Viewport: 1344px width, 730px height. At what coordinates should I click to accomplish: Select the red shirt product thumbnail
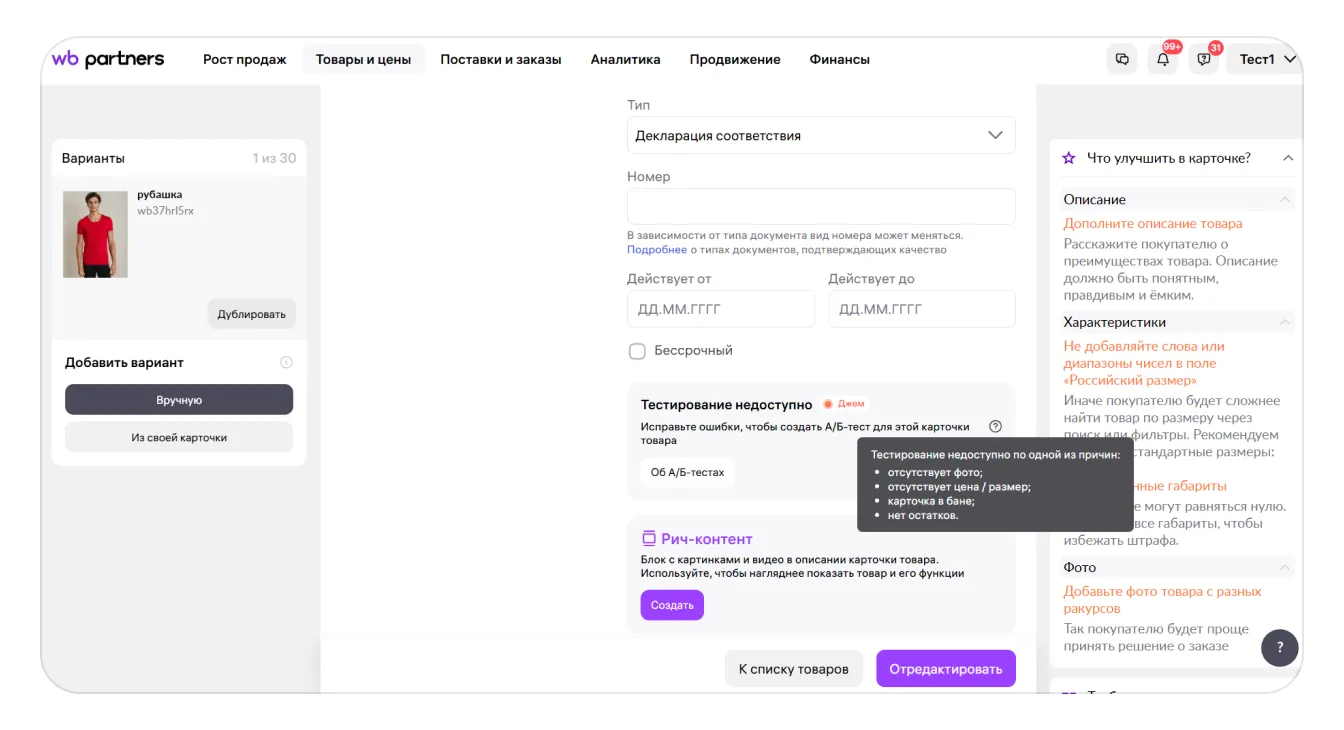point(95,234)
